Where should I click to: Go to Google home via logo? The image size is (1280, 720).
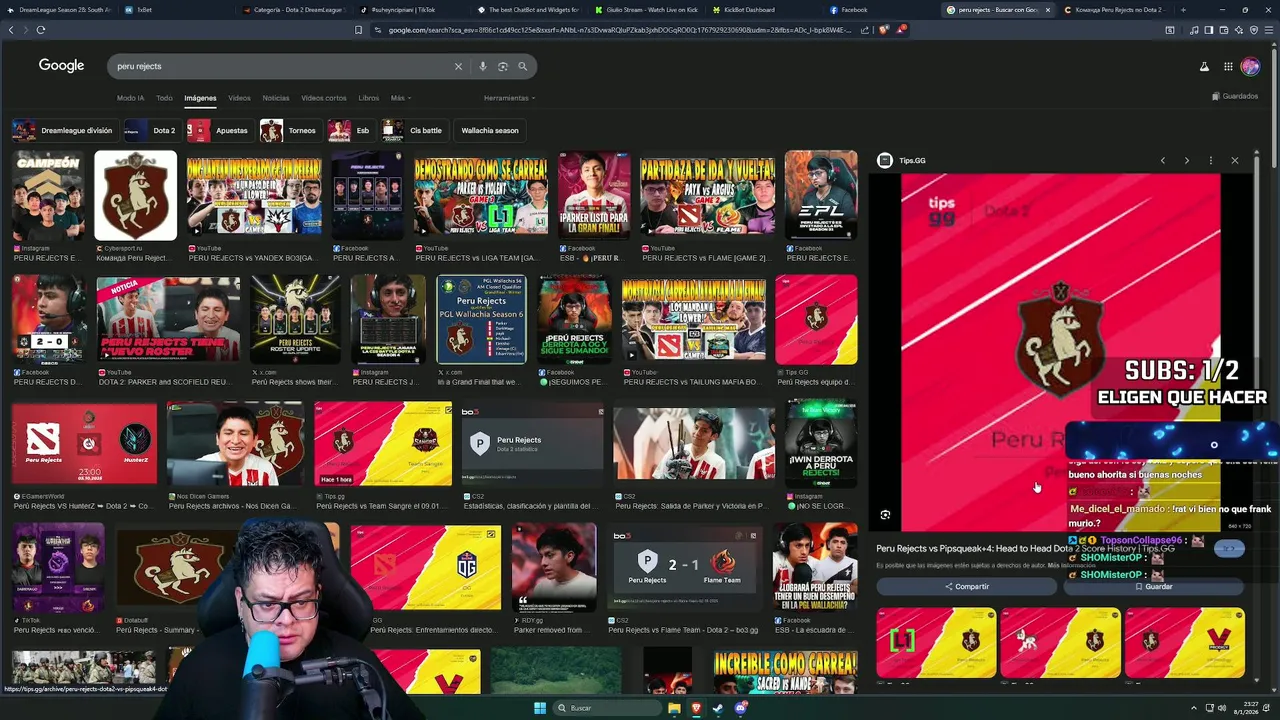coord(61,65)
